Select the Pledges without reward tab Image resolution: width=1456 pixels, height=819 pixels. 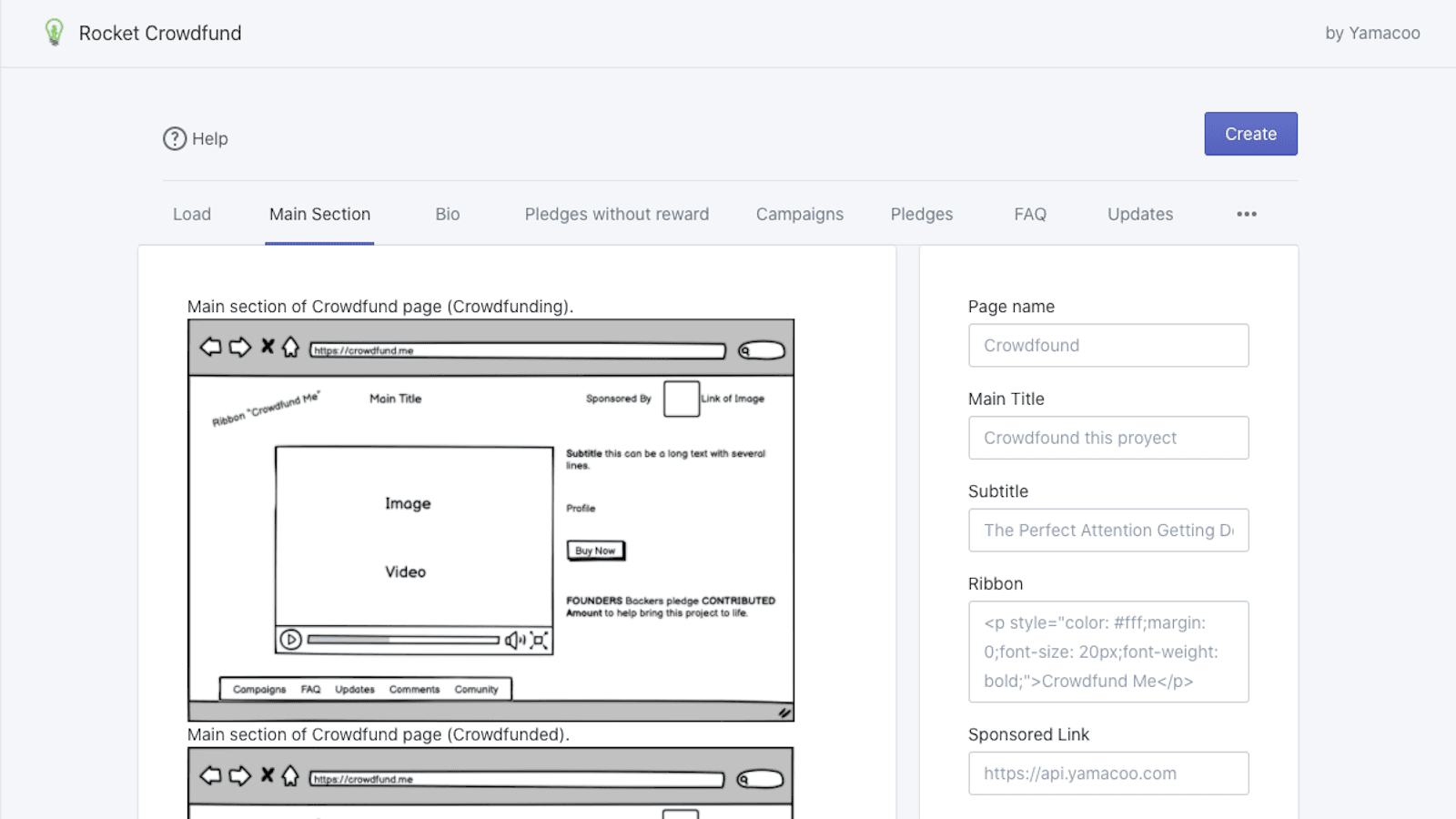tap(616, 214)
